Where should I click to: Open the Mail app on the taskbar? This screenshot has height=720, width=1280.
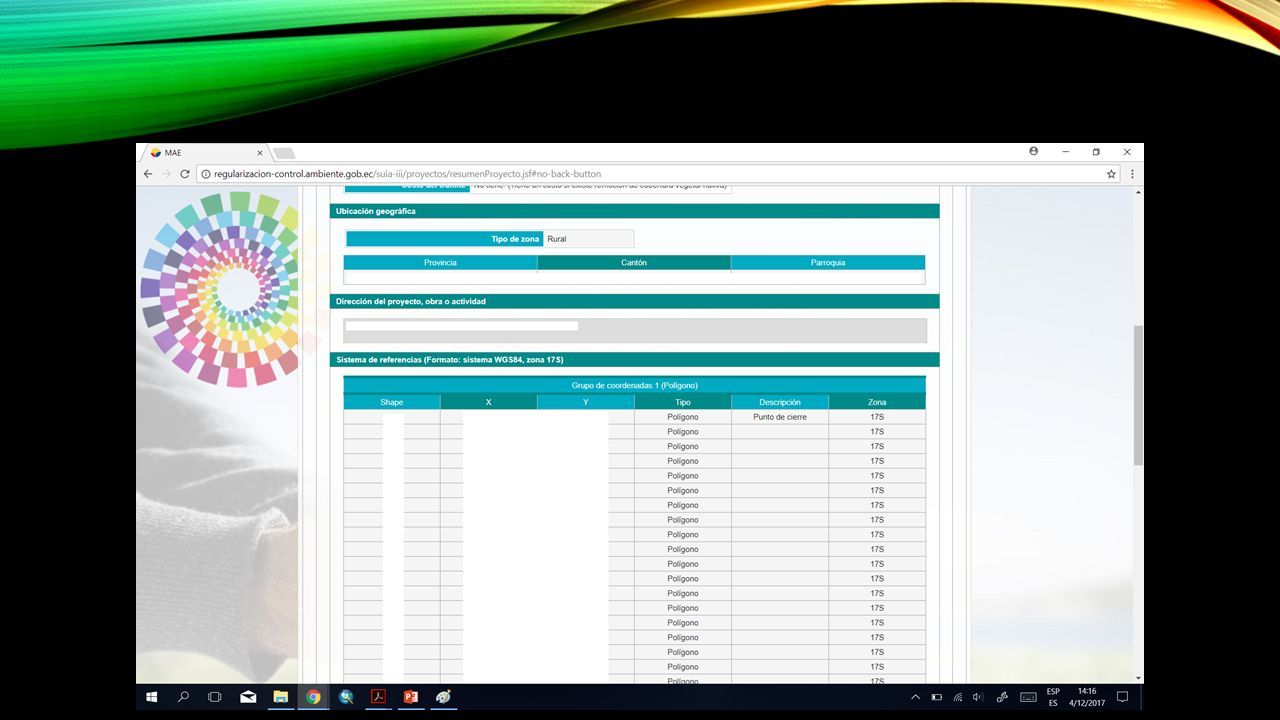(x=248, y=697)
